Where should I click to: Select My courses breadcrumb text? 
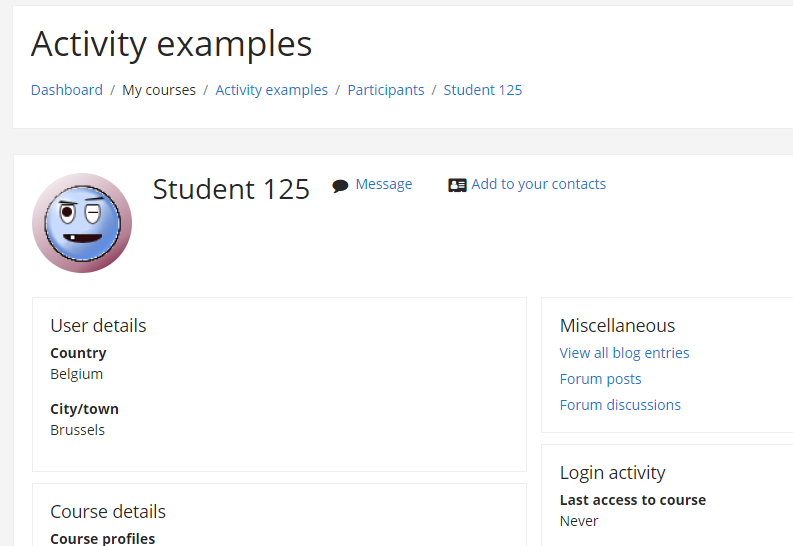click(159, 90)
